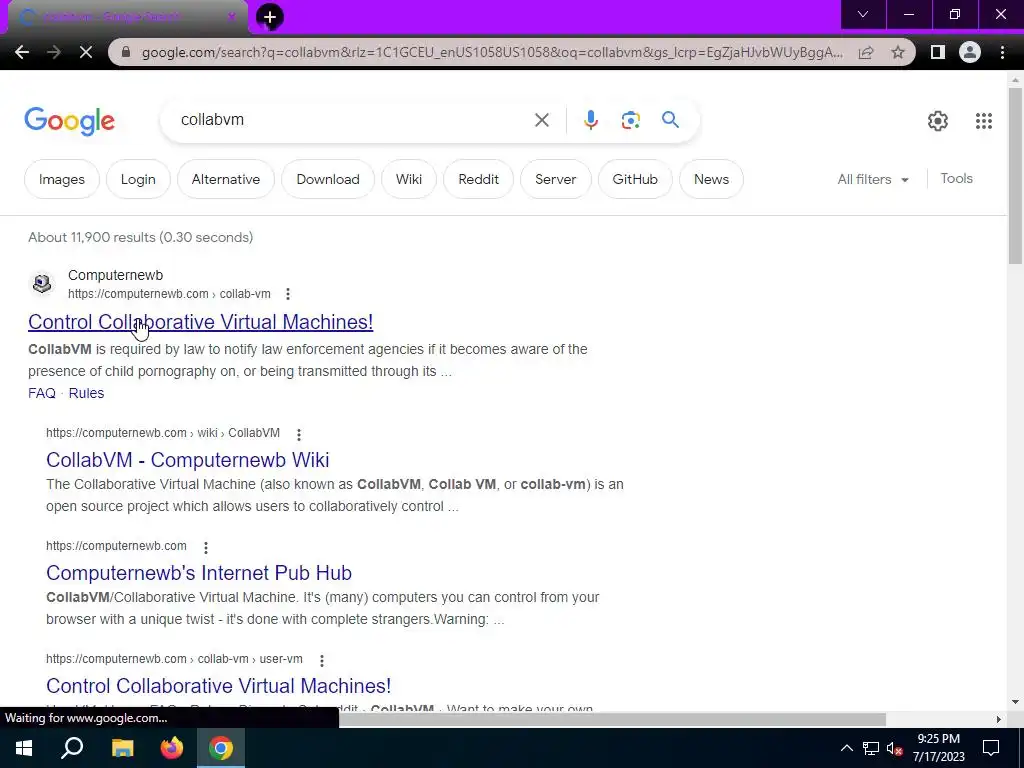Viewport: 1024px width, 768px height.
Task: Launch Firefox from taskbar
Action: click(x=172, y=748)
